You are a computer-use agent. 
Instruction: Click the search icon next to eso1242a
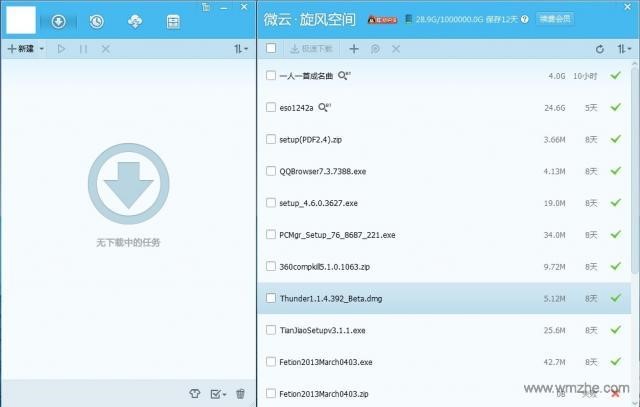(x=324, y=107)
